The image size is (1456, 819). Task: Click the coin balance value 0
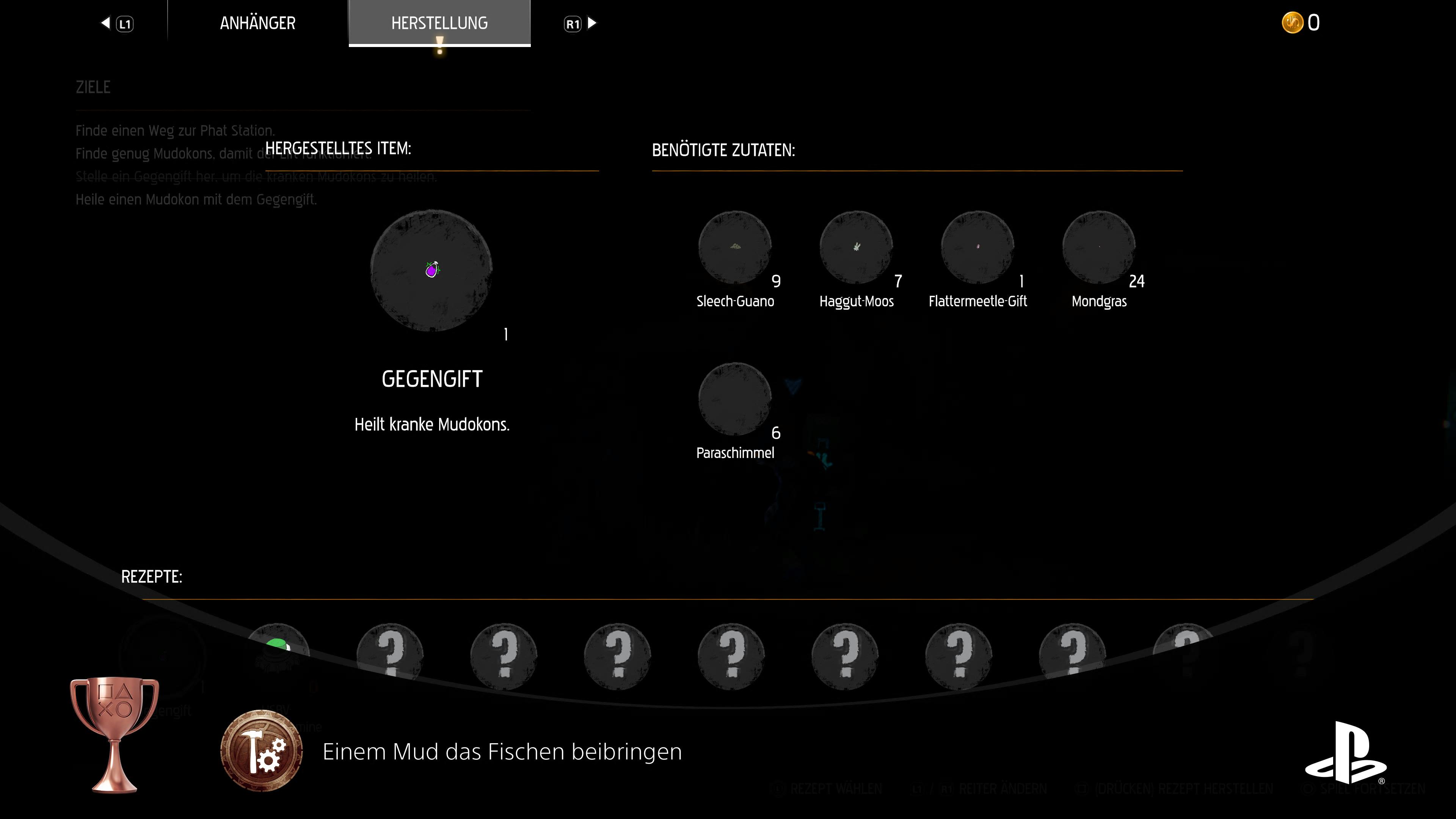pyautogui.click(x=1313, y=23)
